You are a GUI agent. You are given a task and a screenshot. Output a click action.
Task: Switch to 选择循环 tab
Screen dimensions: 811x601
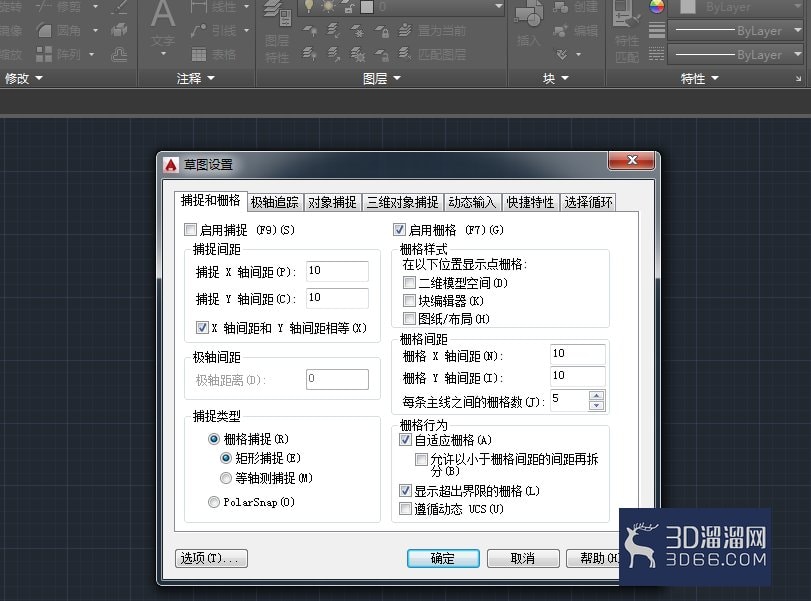(588, 202)
